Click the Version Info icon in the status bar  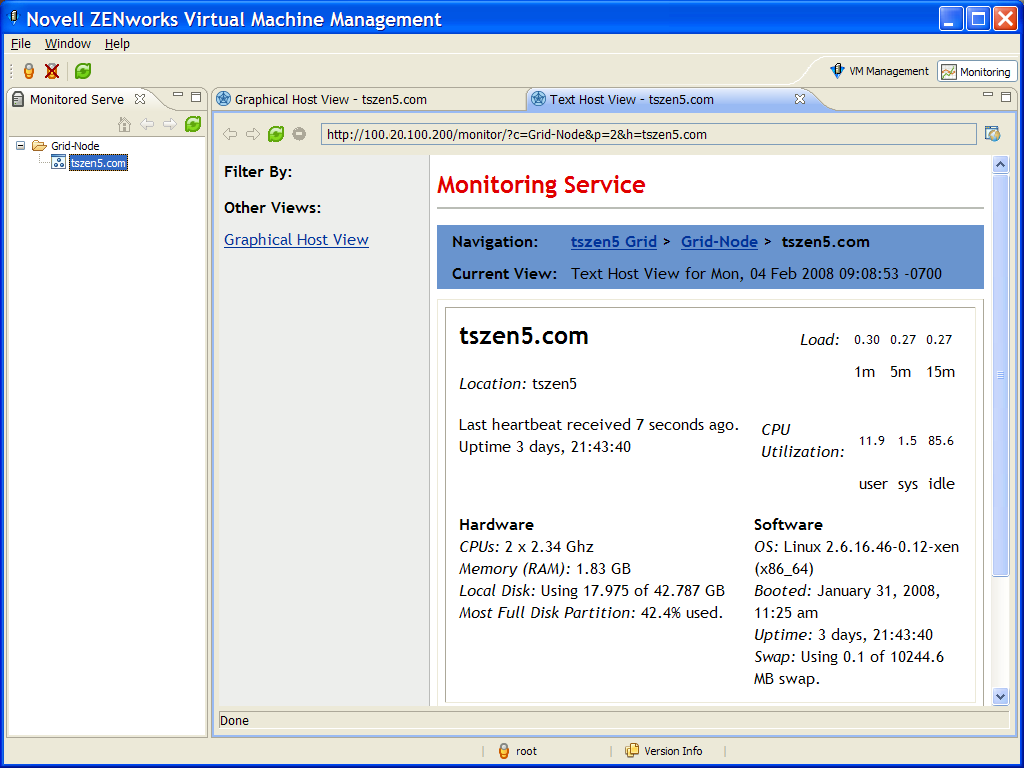tap(630, 751)
